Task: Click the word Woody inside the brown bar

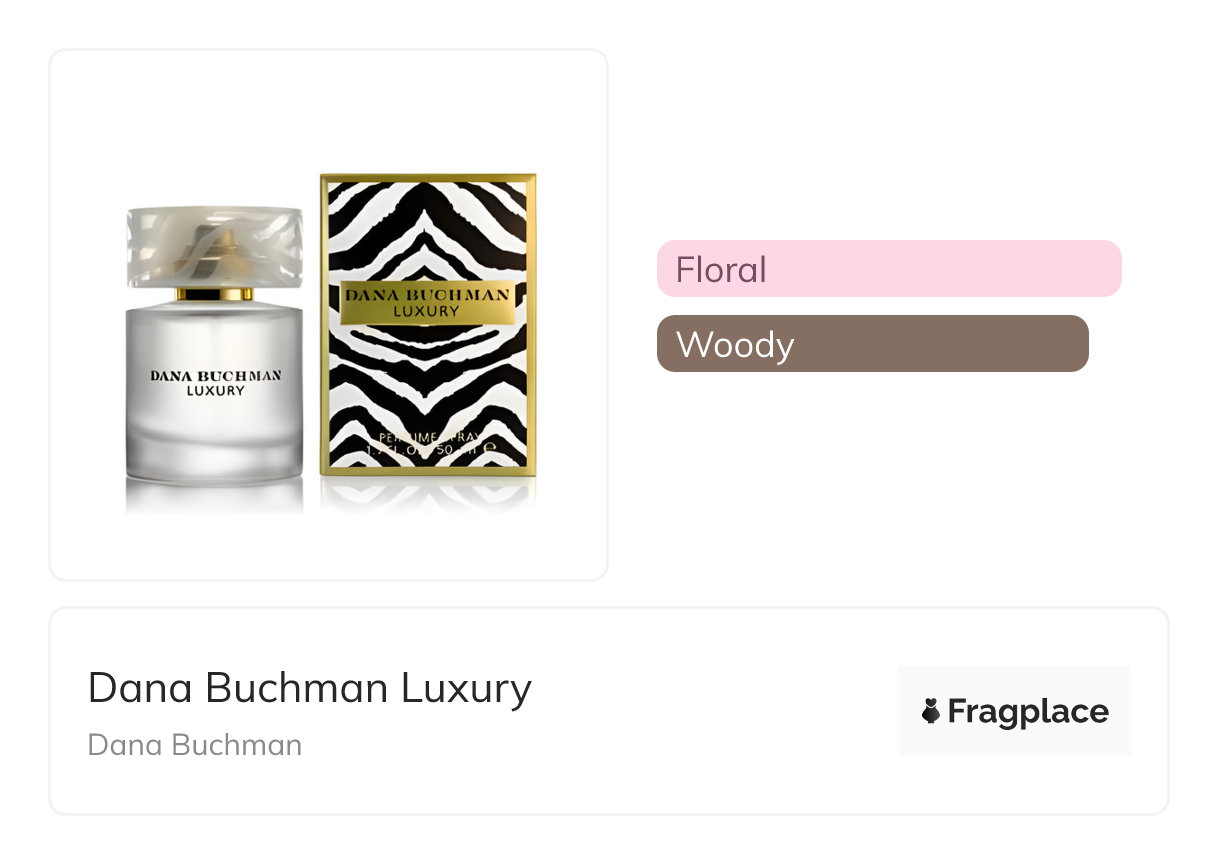Action: coord(735,344)
